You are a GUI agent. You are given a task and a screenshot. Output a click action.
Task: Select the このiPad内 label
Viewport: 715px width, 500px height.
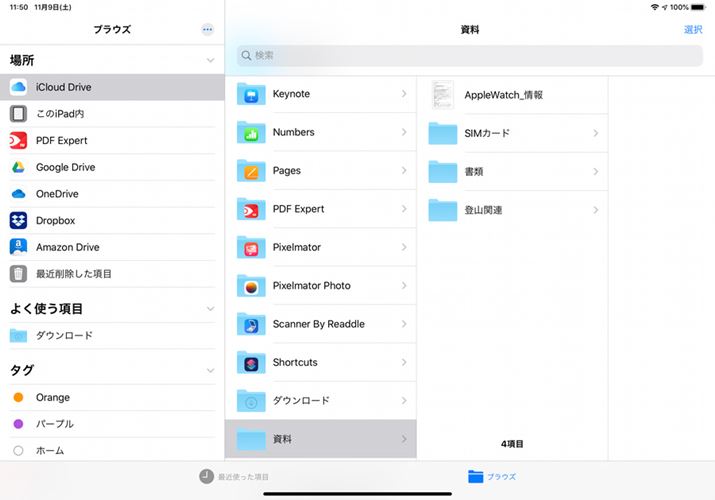coord(60,113)
